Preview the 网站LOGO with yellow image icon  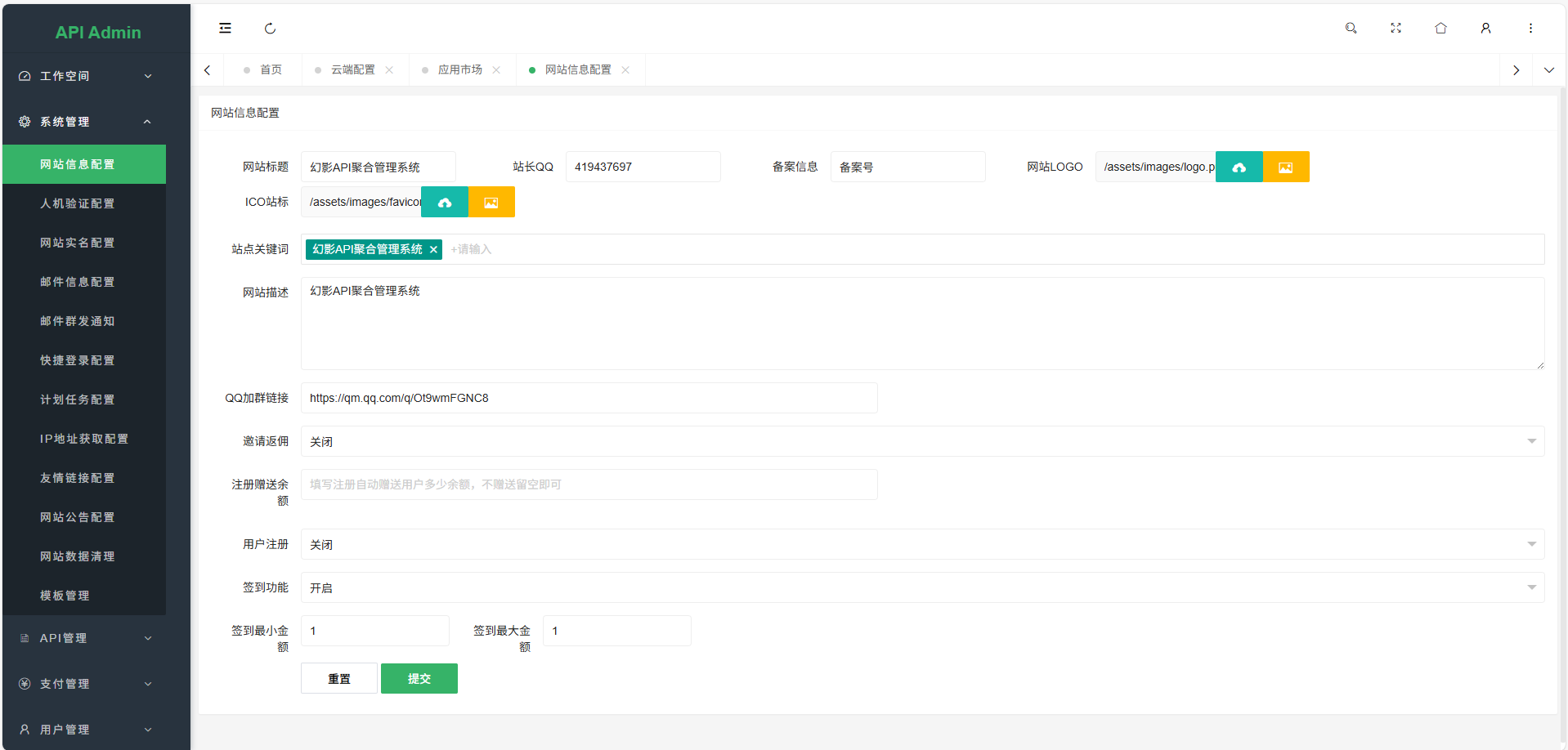(1285, 167)
